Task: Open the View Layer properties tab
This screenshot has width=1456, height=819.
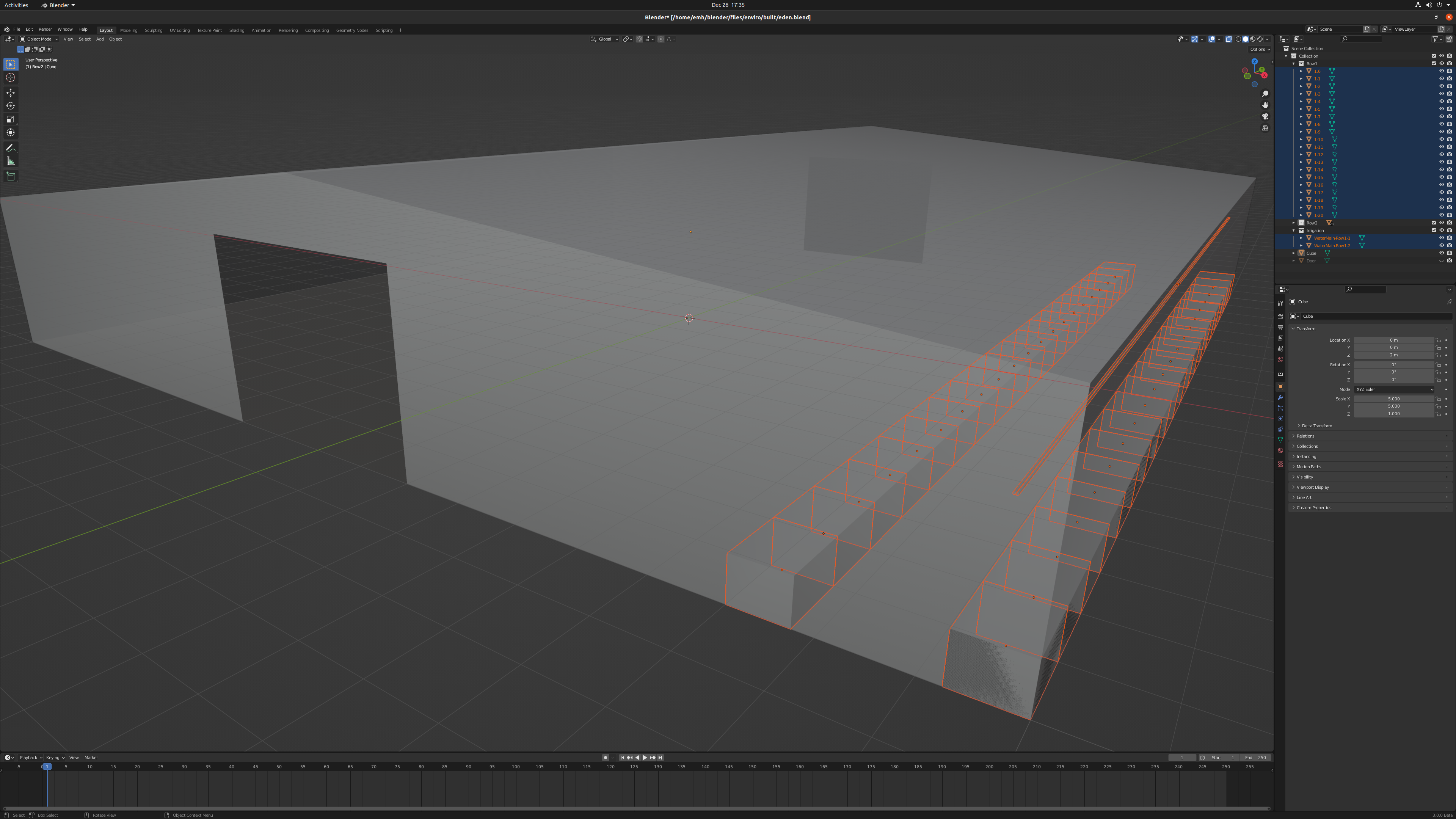Action: pyautogui.click(x=1280, y=338)
